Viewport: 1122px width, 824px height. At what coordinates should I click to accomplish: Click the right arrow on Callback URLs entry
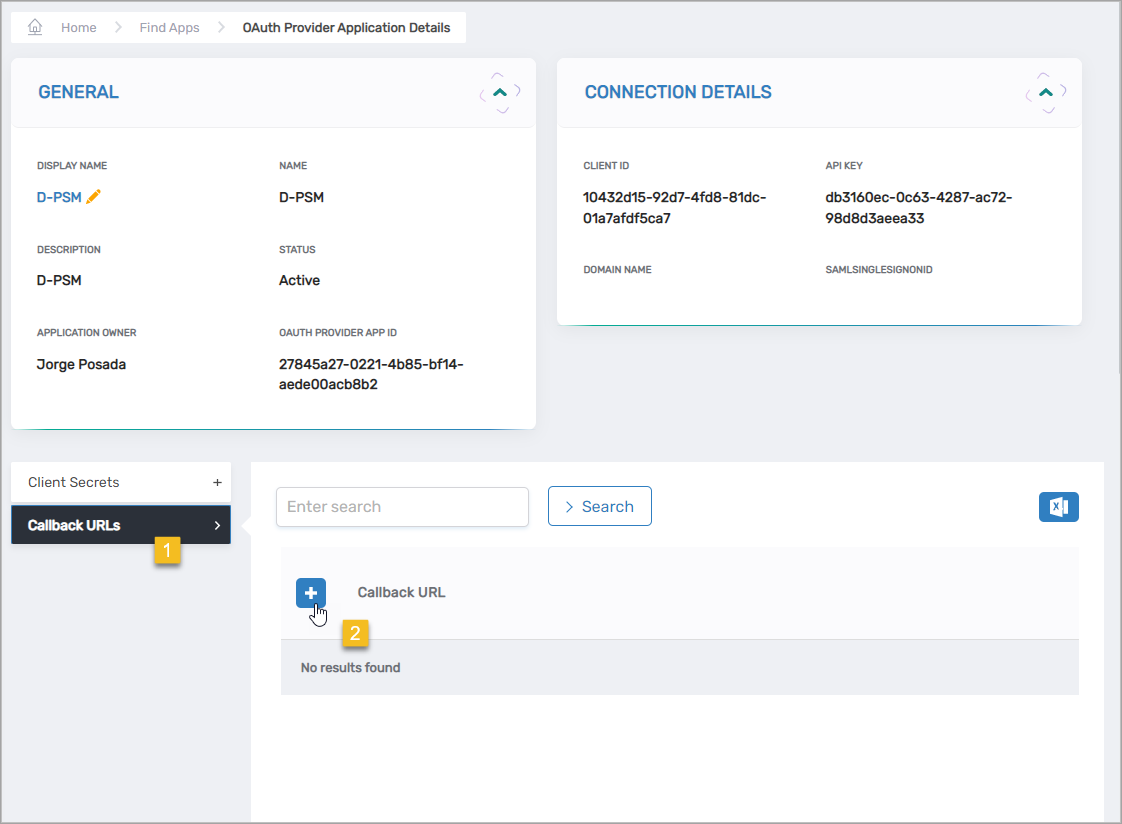click(219, 524)
